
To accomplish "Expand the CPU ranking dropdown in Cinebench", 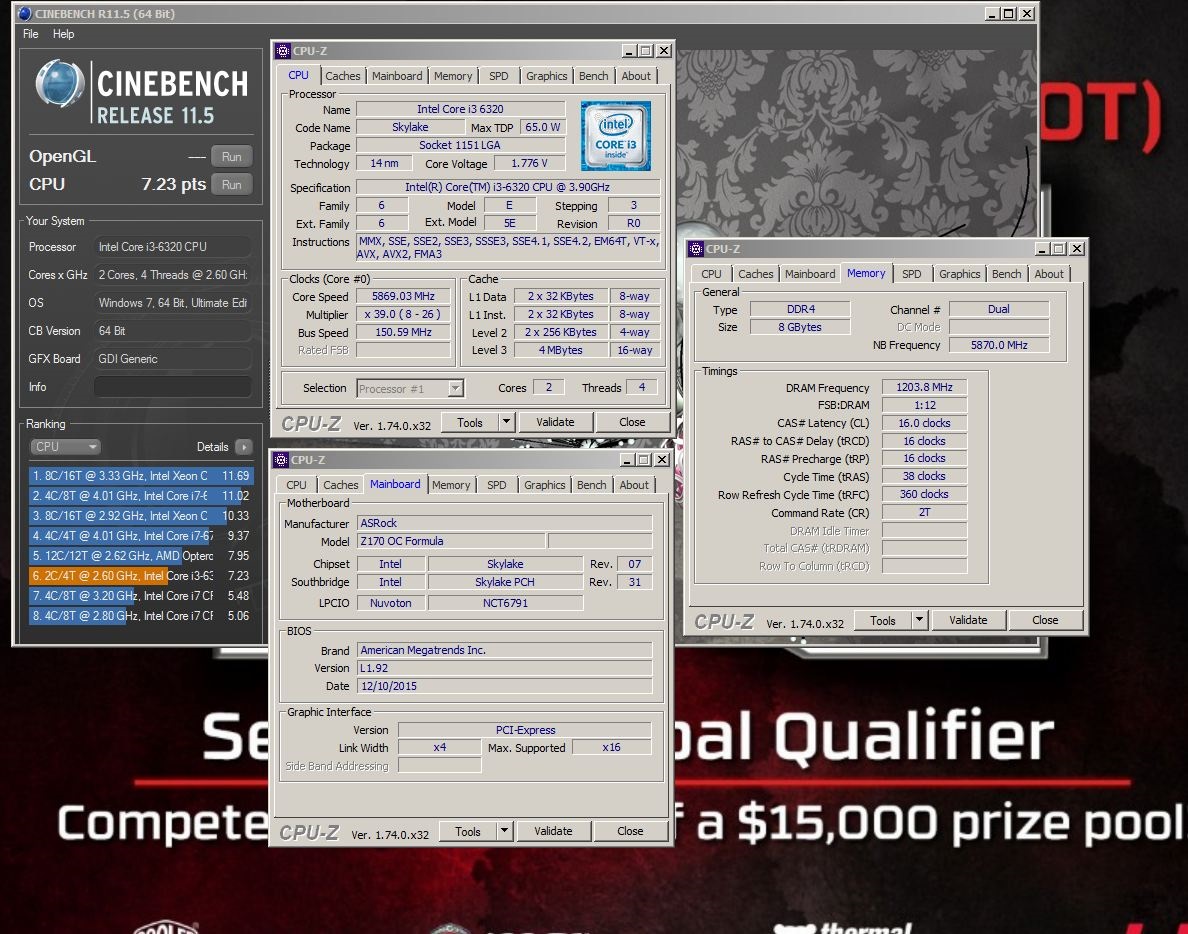I will [65, 447].
